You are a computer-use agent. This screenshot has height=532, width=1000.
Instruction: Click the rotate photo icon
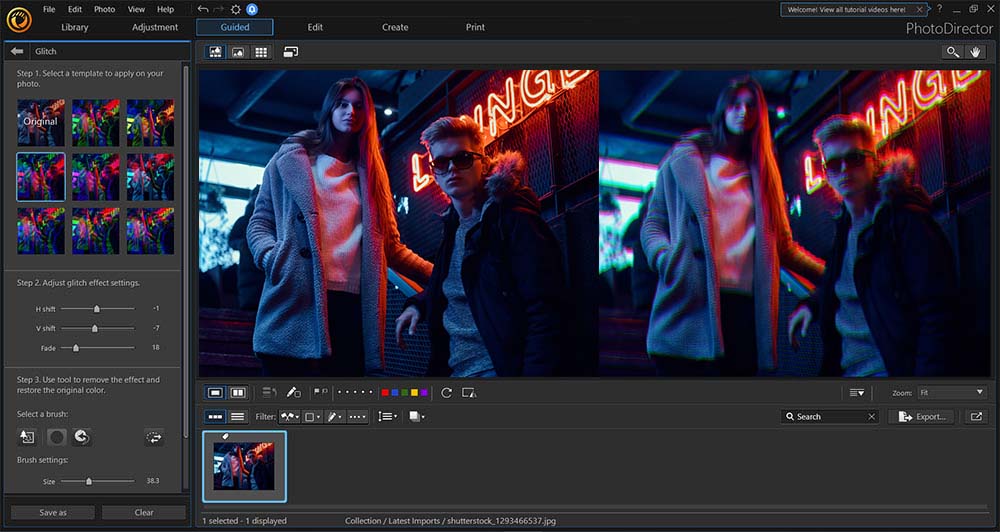[446, 393]
